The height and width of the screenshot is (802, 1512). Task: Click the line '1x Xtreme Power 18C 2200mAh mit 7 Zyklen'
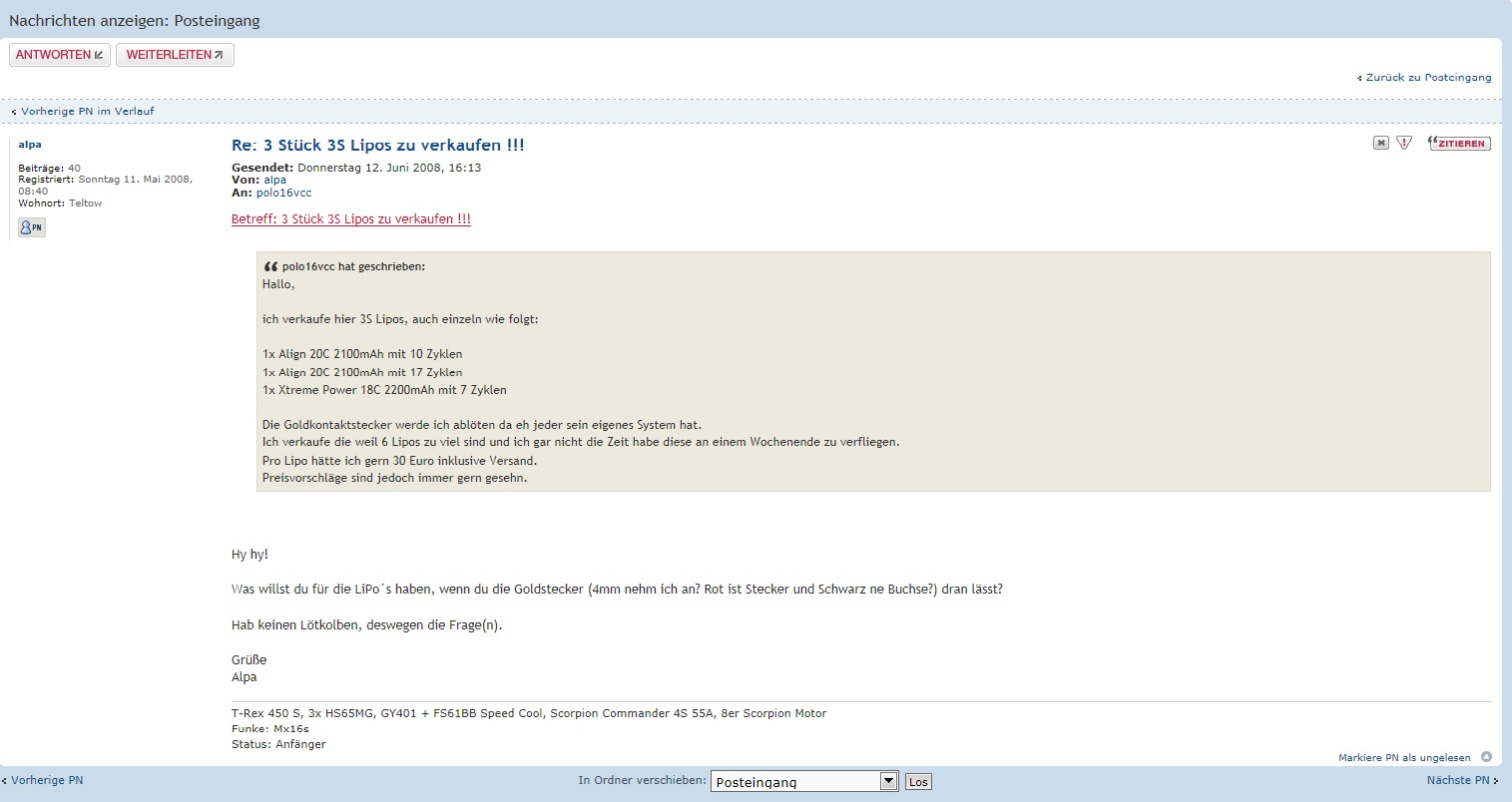pos(384,390)
